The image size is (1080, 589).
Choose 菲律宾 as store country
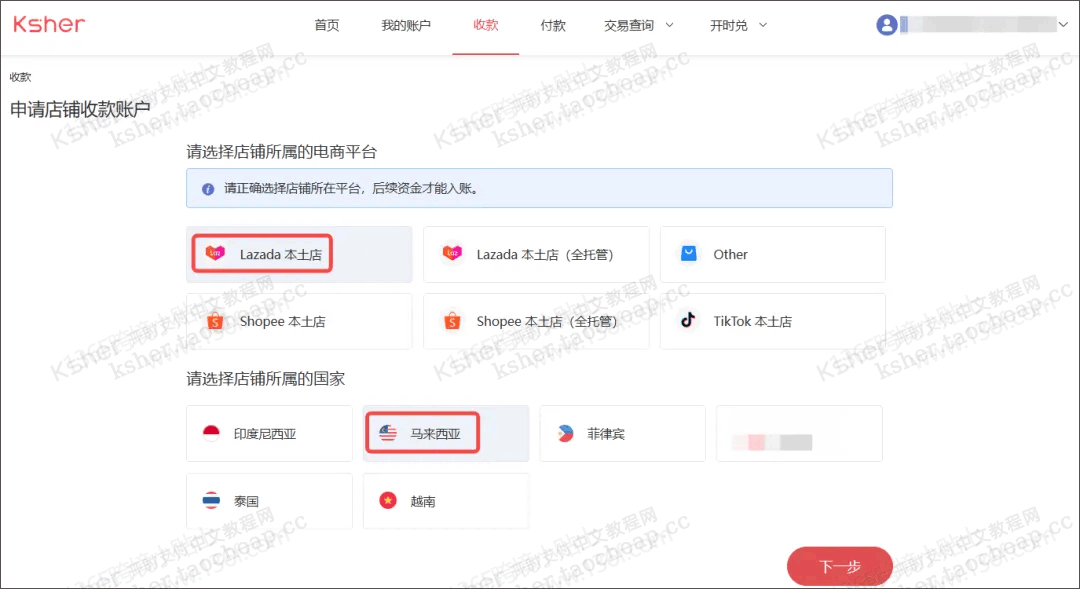click(x=623, y=433)
